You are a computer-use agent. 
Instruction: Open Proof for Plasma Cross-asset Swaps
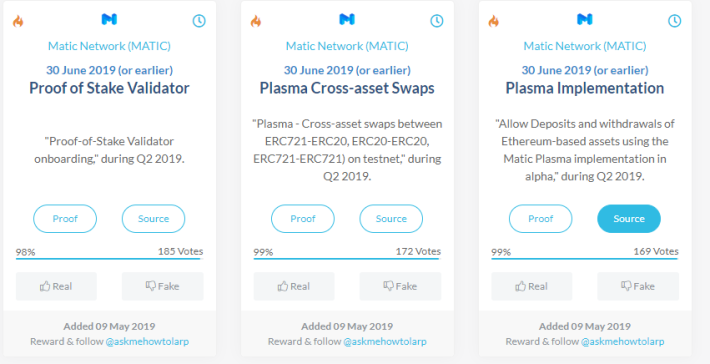302,219
